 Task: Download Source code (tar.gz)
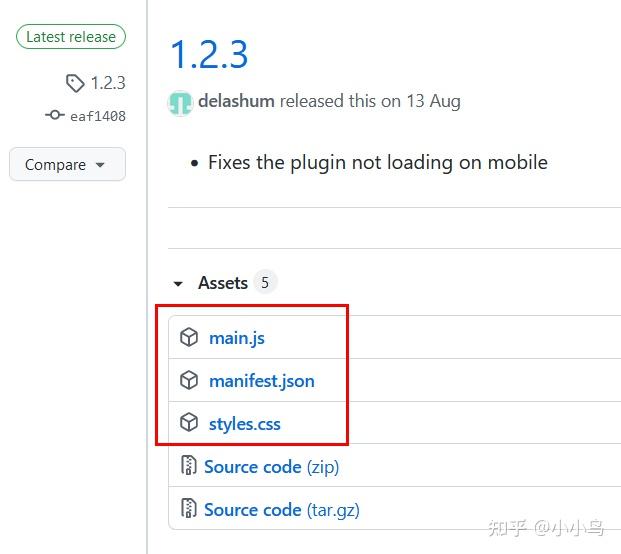(x=281, y=510)
